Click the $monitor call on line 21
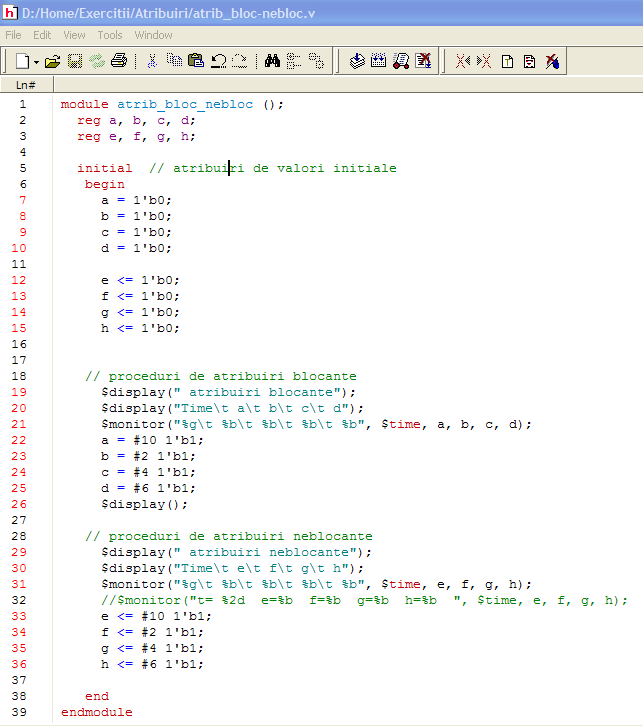The image size is (643, 726). 316,424
